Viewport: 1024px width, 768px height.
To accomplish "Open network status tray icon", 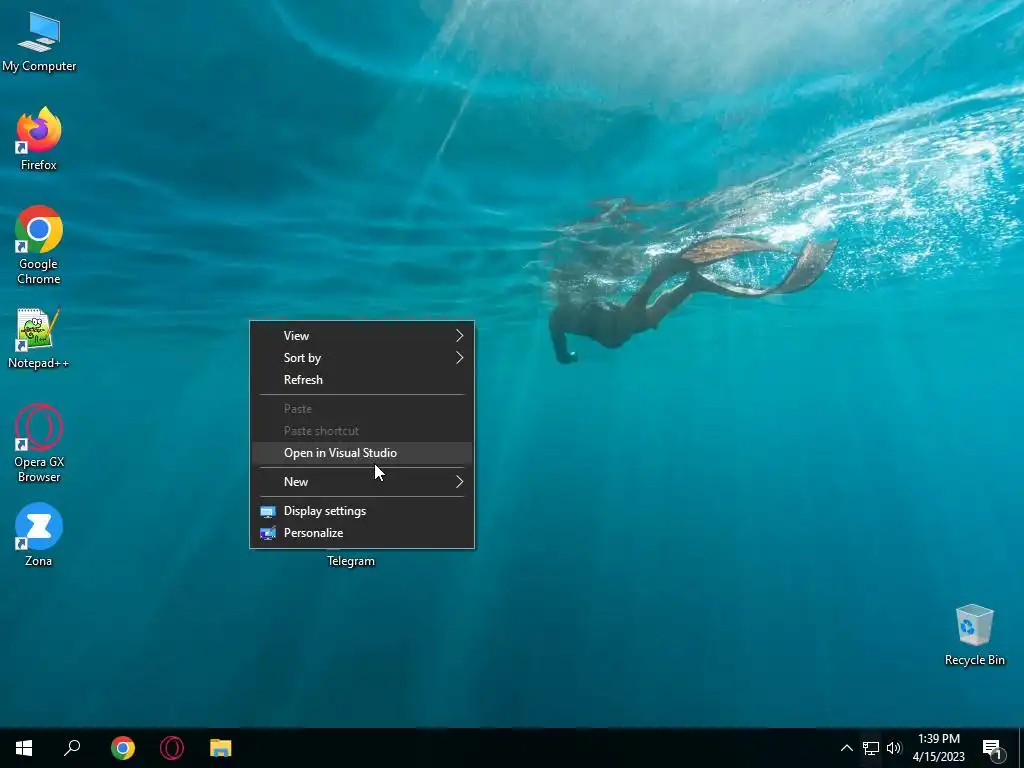I will coord(871,748).
